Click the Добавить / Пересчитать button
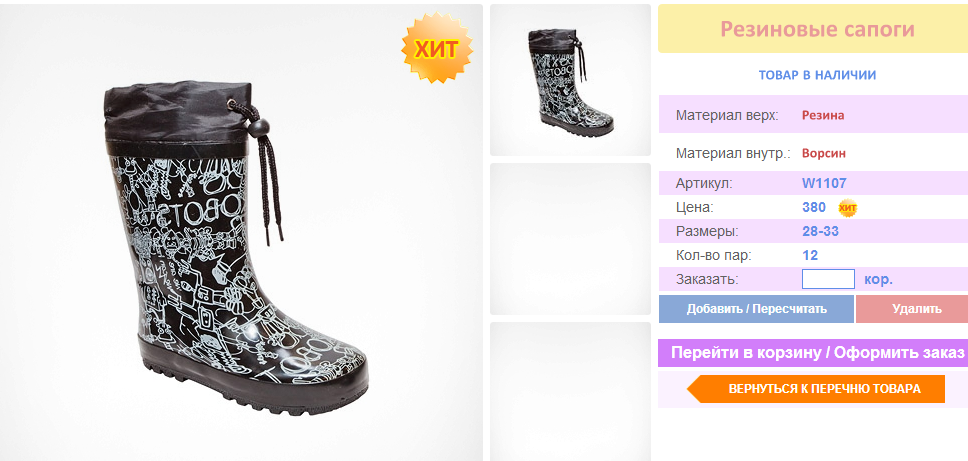 pos(756,309)
